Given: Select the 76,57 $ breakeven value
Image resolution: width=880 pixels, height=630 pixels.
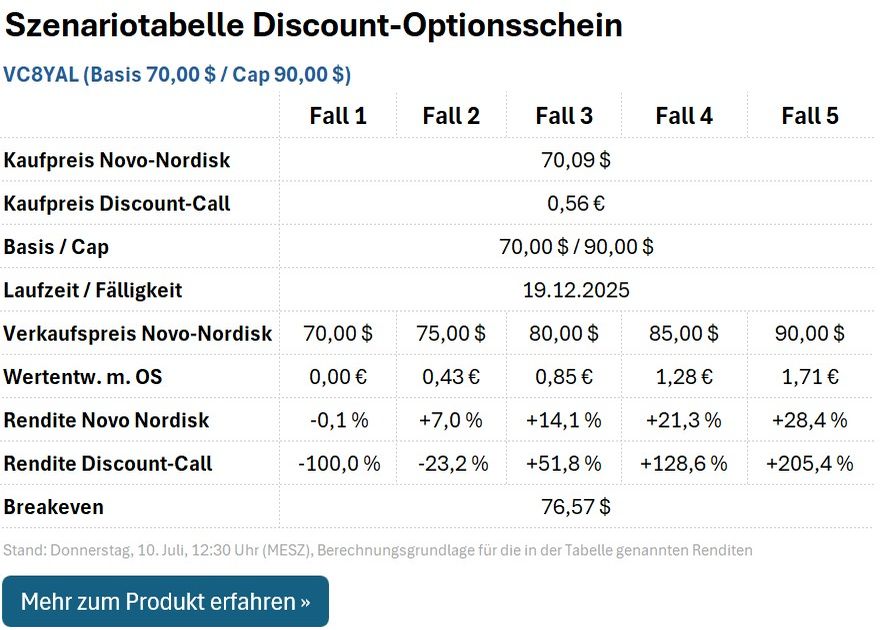Looking at the screenshot, I should [x=576, y=507].
